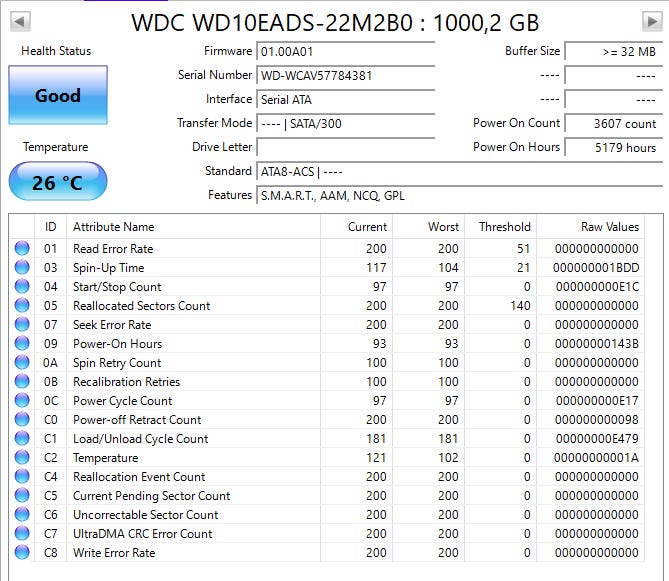This screenshot has height=581, width=669.
Task: Click the status orb for Power-off Retract Count
Action: pyautogui.click(x=22, y=419)
